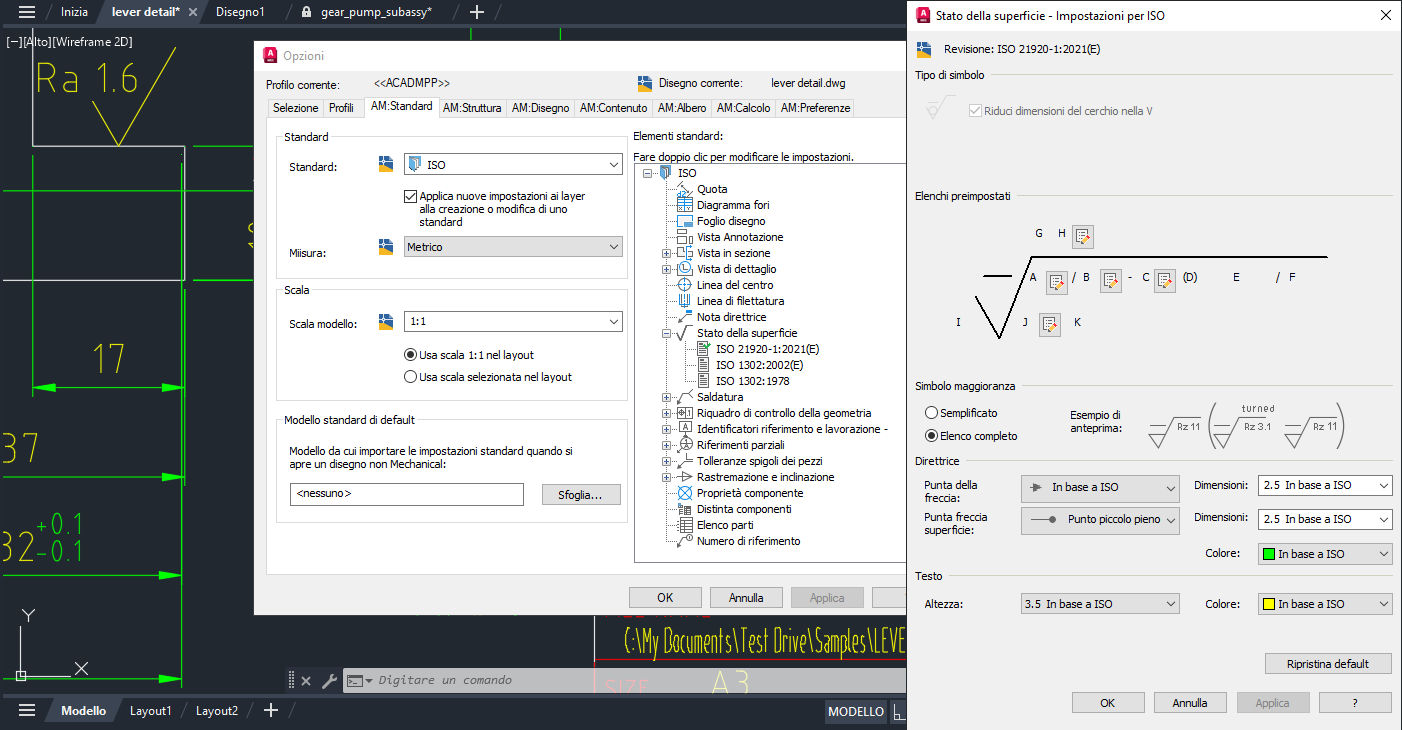The width and height of the screenshot is (1402, 730).
Task: Choose the Semplificato radio option
Action: click(932, 412)
